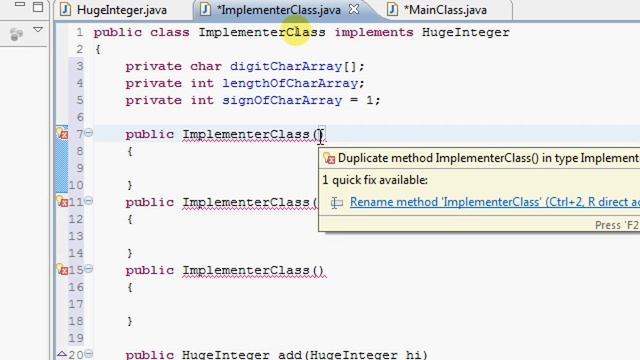
Task: Click the left panel toolbar icon
Action: coord(16,34)
